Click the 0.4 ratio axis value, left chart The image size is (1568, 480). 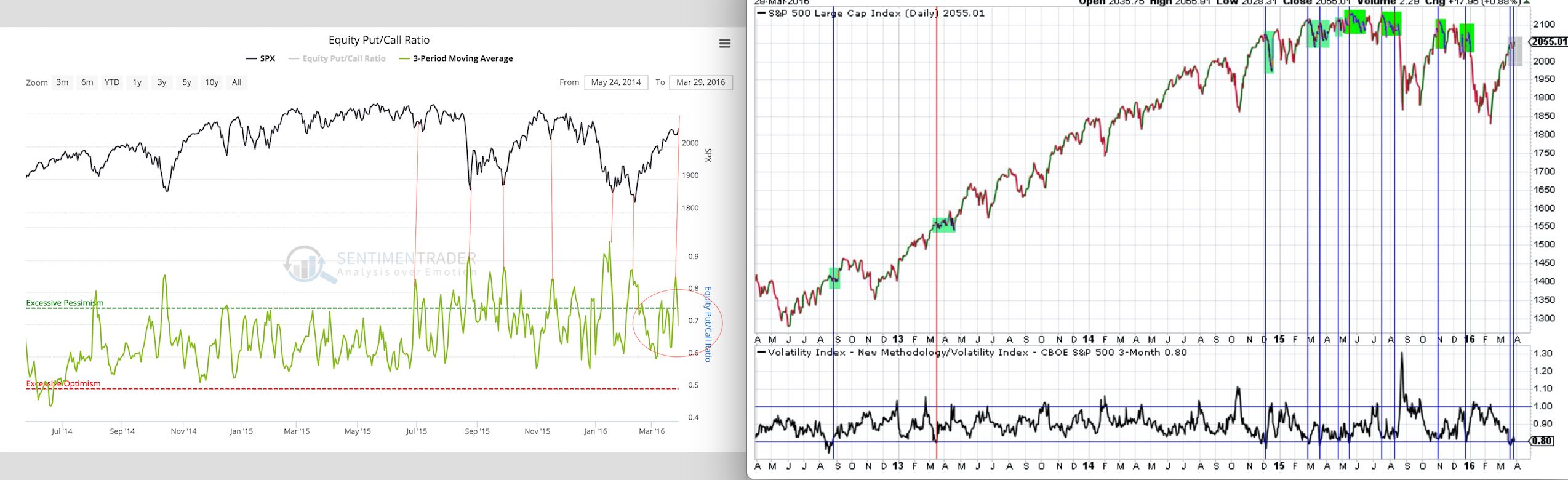coord(694,417)
